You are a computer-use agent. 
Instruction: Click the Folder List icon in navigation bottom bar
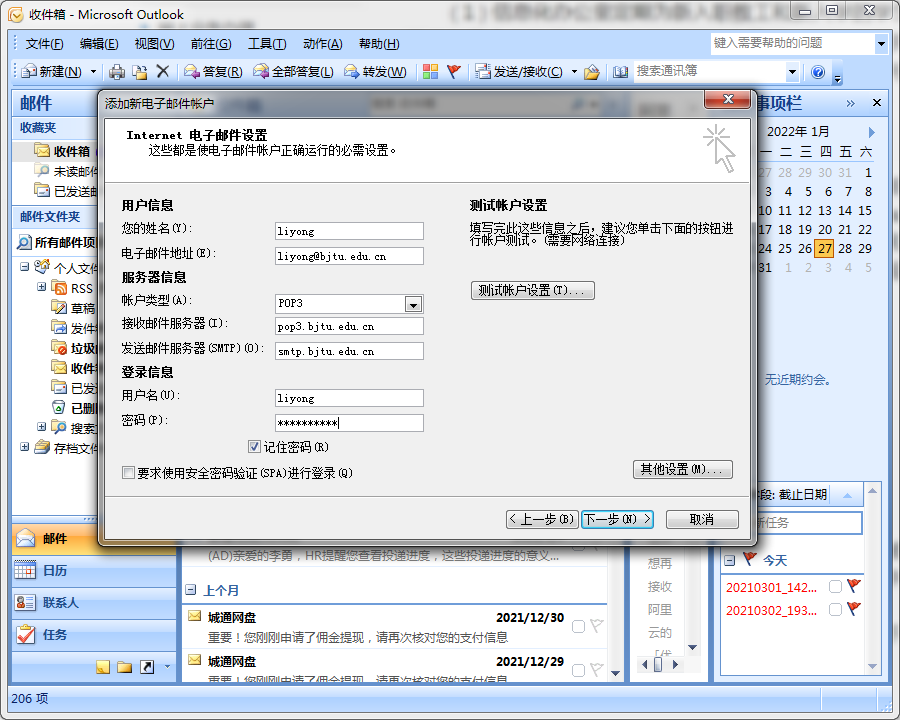click(125, 667)
